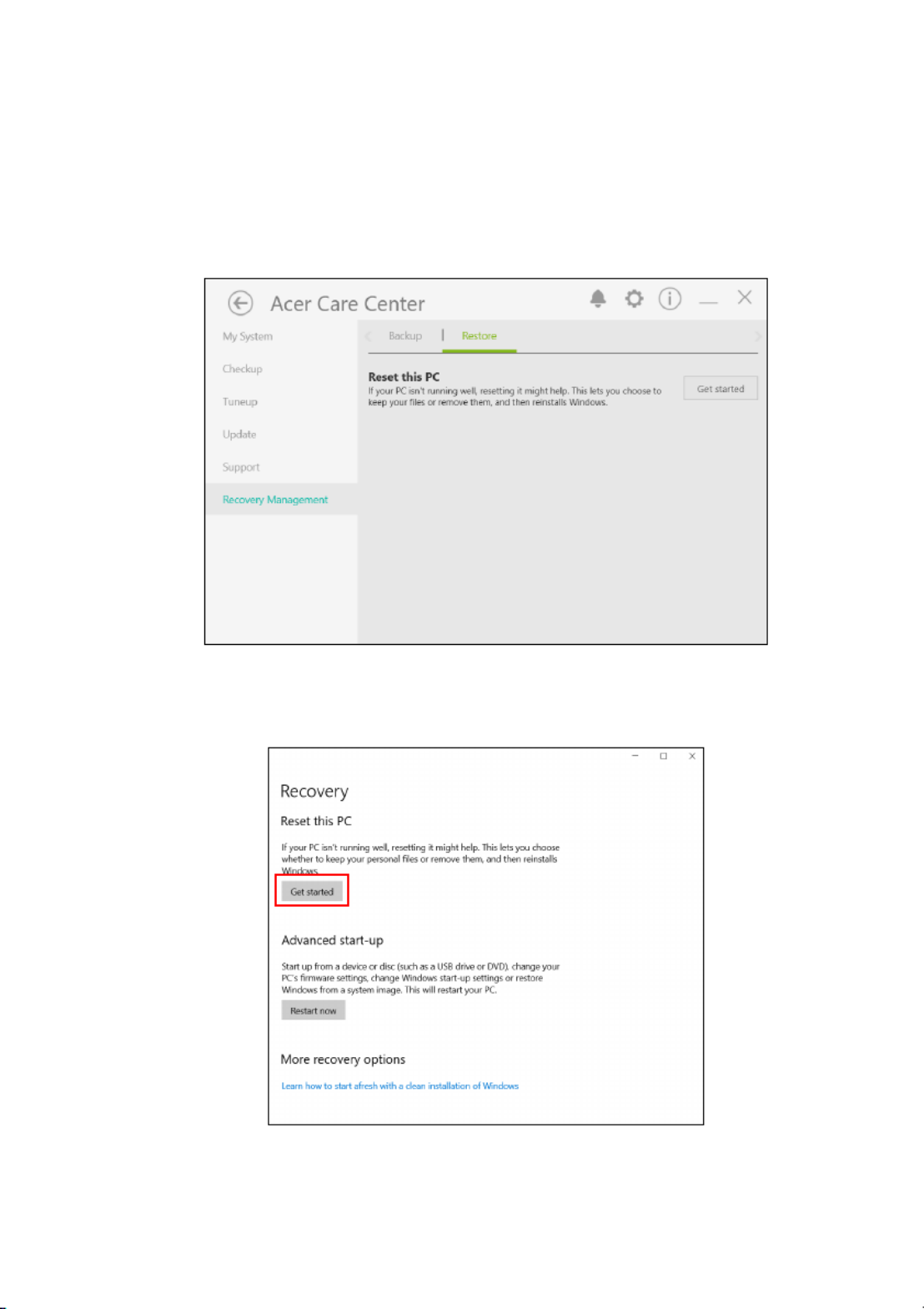Close the Recovery window

[x=692, y=756]
